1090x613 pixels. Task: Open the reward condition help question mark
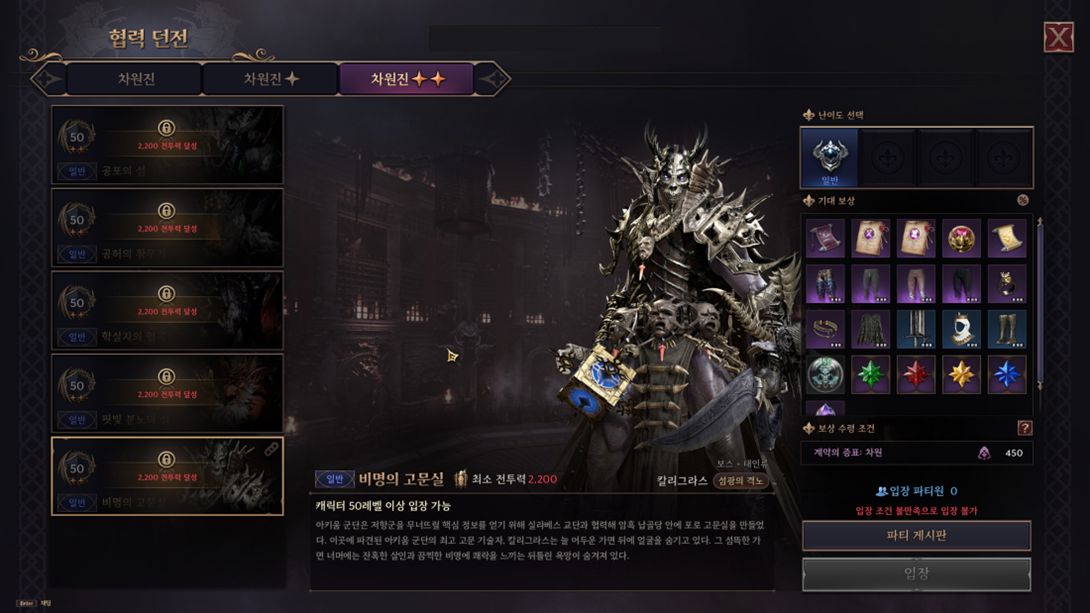point(1024,428)
